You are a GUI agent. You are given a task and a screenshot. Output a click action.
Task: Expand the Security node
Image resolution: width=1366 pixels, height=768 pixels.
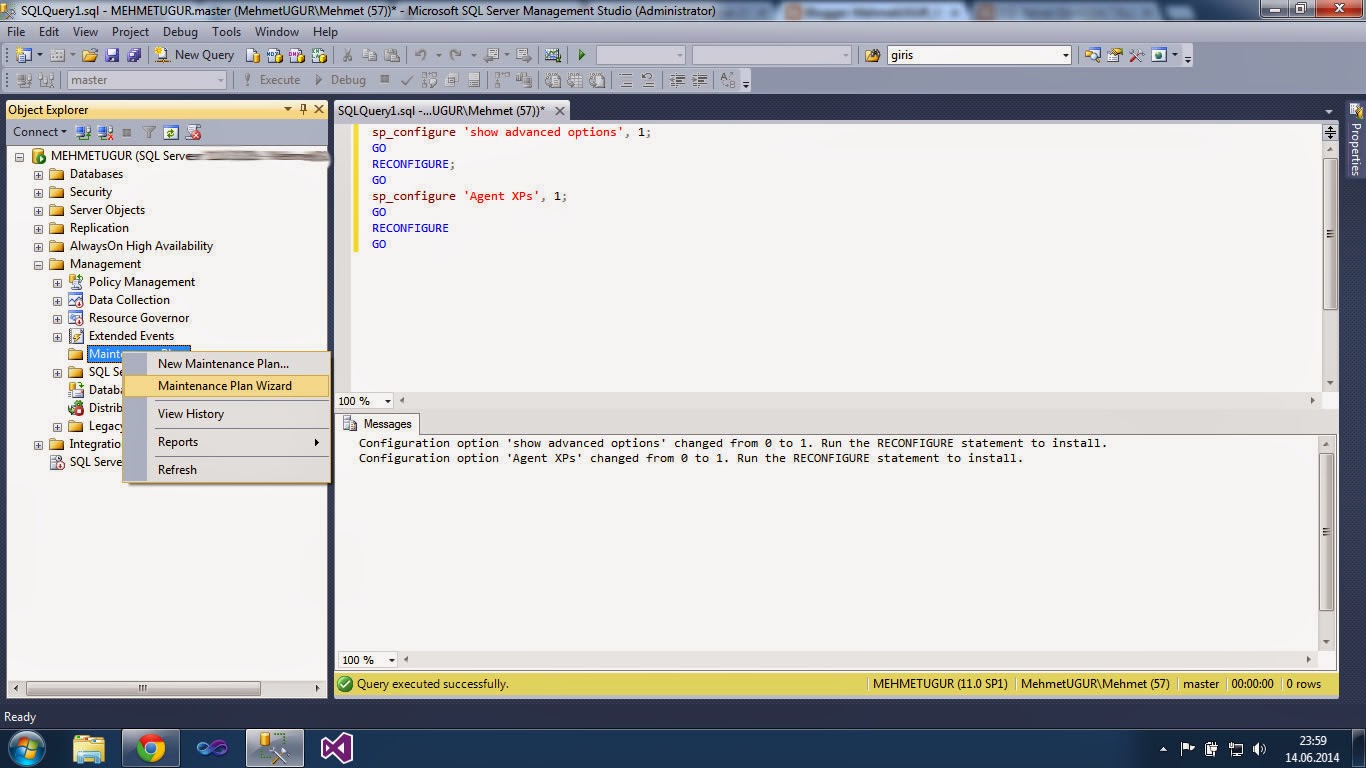[x=39, y=193]
